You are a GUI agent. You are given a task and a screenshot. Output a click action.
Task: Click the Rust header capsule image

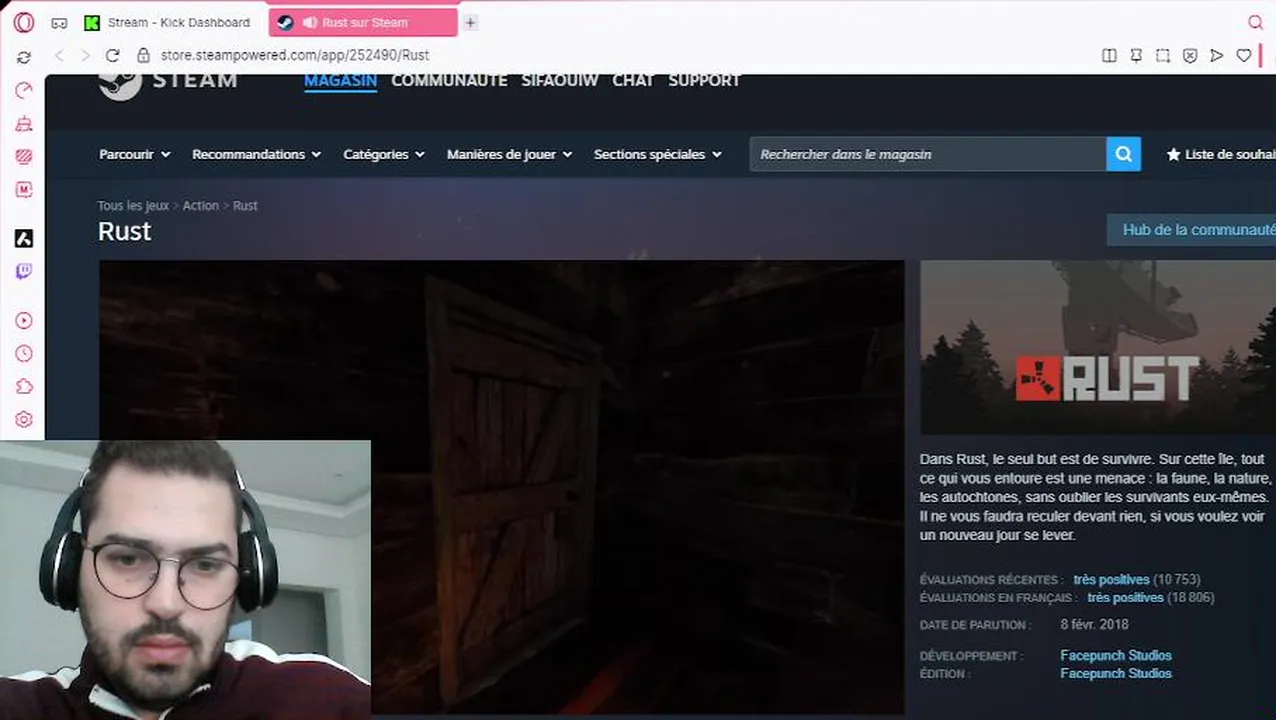click(x=1098, y=347)
